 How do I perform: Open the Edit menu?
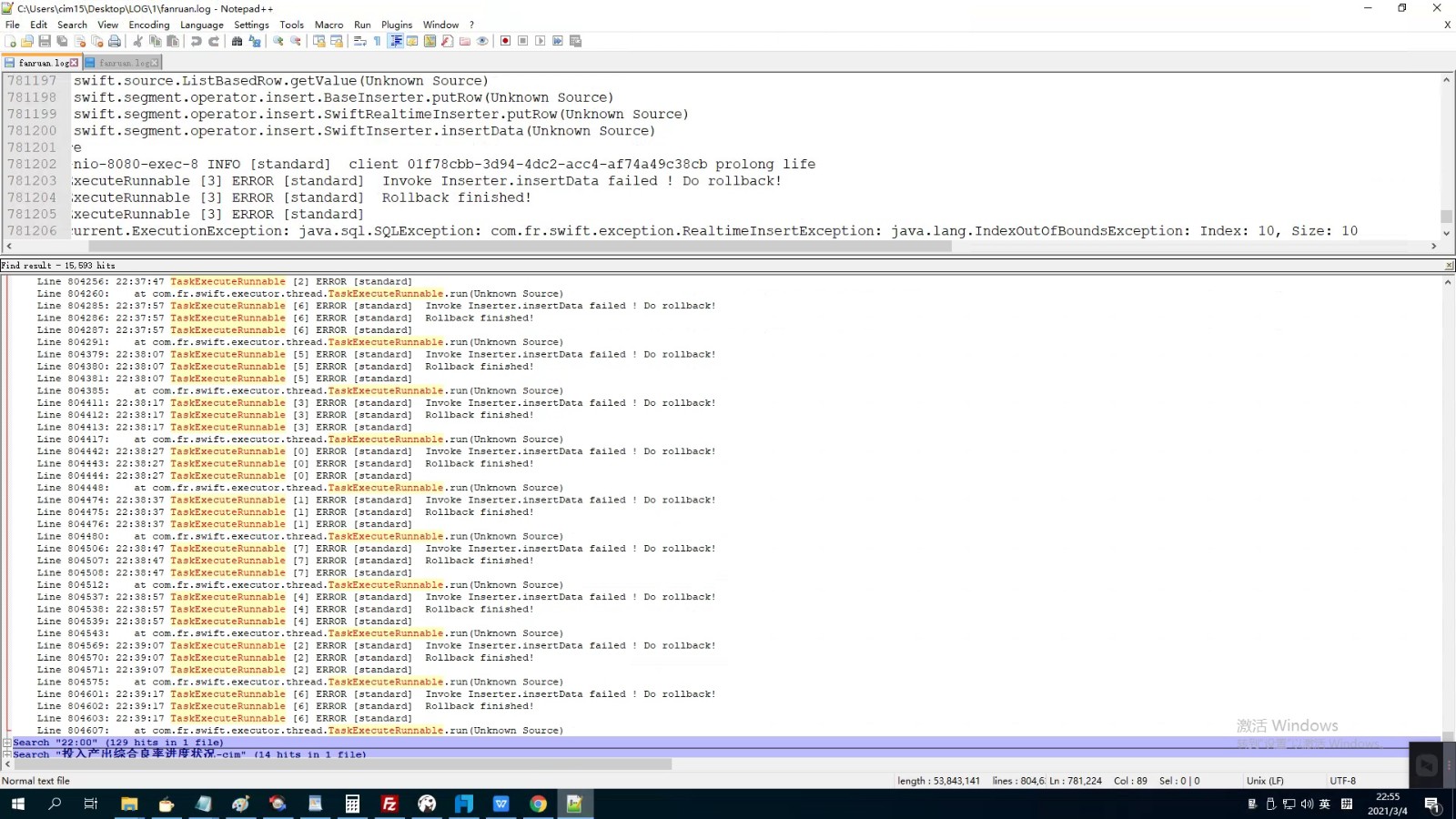(38, 25)
